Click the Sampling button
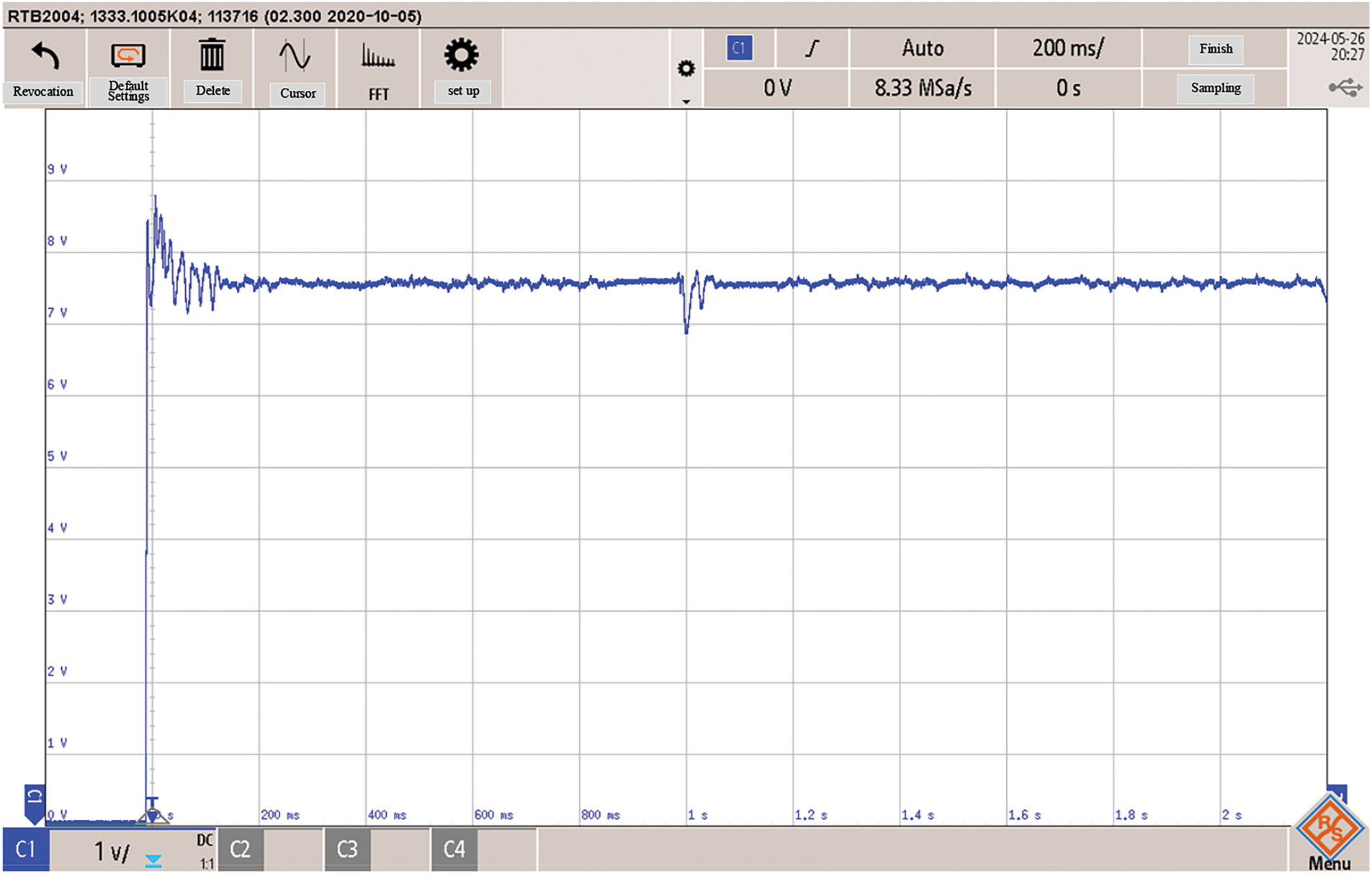1372x874 pixels. 1215,88
